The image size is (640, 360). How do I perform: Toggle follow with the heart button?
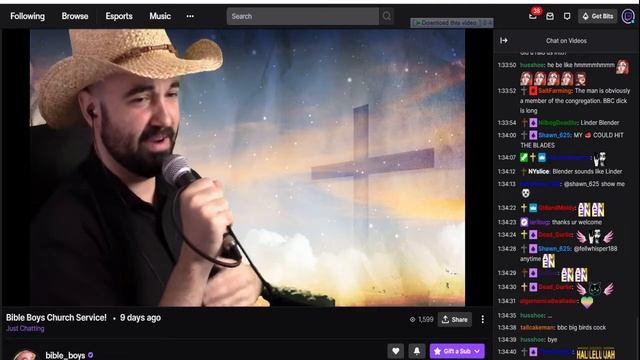[396, 351]
